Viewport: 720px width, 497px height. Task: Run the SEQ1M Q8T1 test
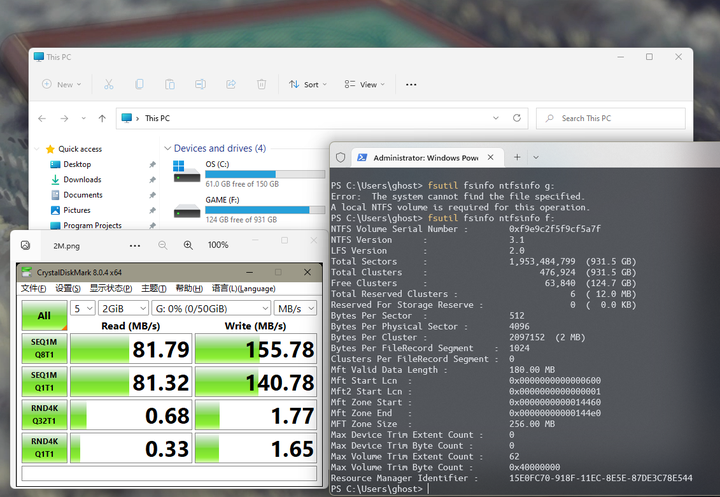(45, 349)
